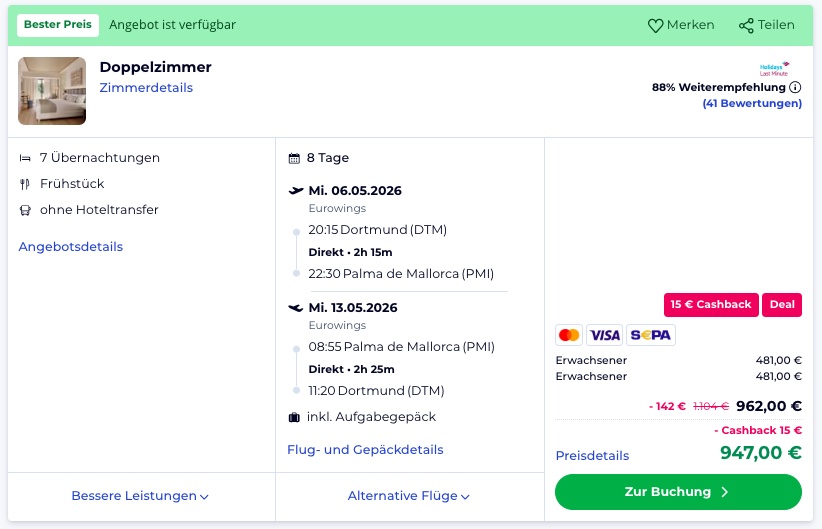822x529 pixels.
Task: Click the Zur Buchung button
Action: [678, 492]
